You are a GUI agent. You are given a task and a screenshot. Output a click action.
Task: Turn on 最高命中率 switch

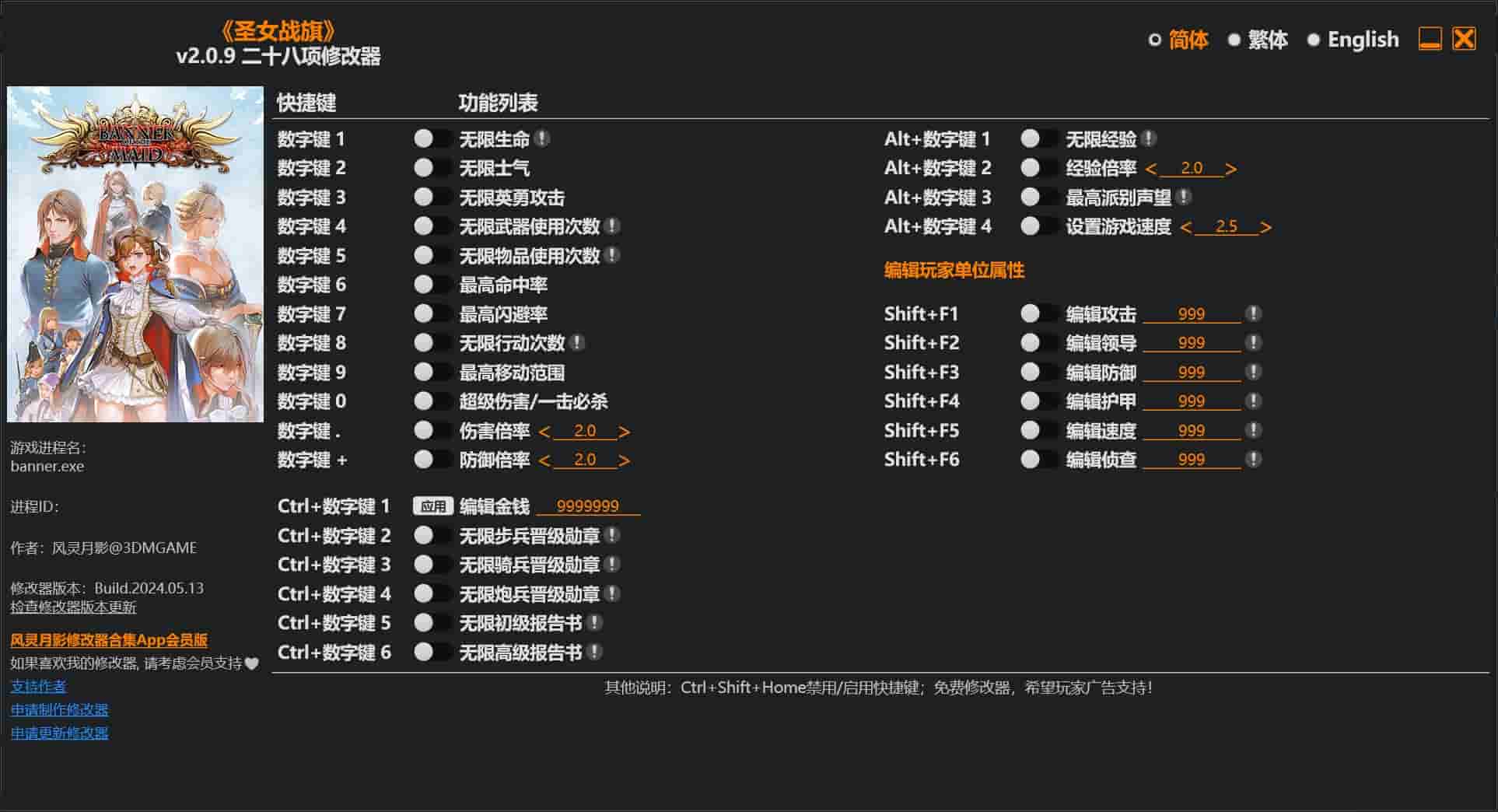pyautogui.click(x=432, y=285)
